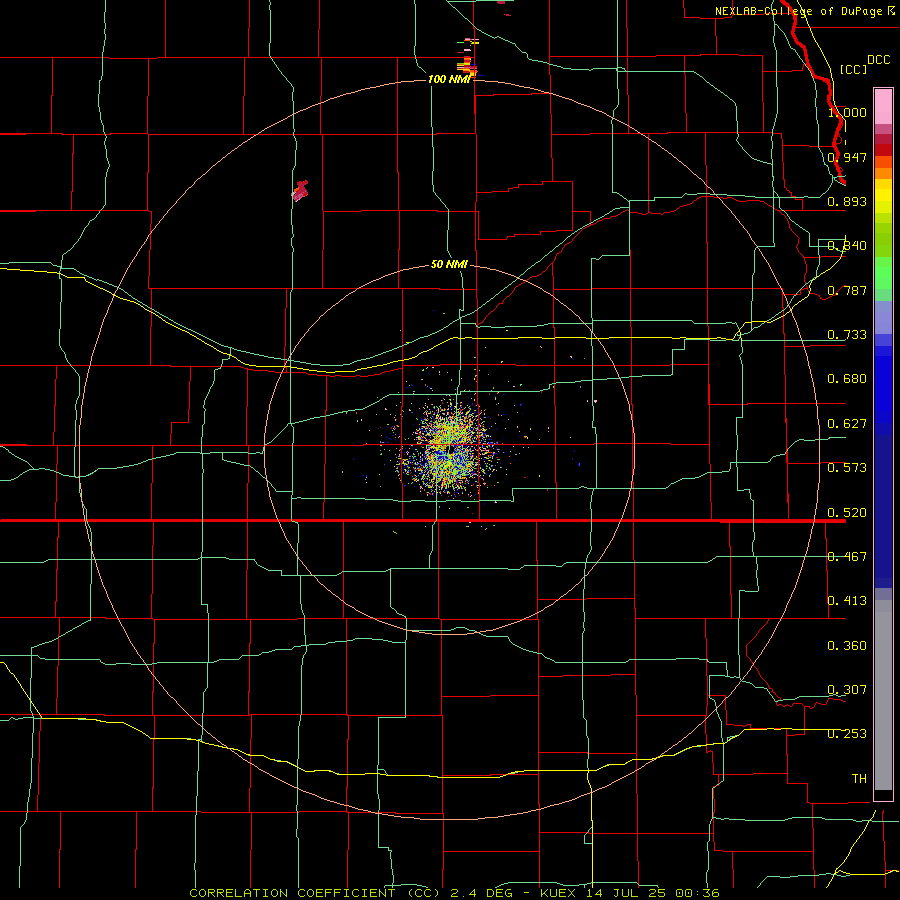This screenshot has width=900, height=900.
Task: Click the [CC] units label
Action: coord(853,69)
